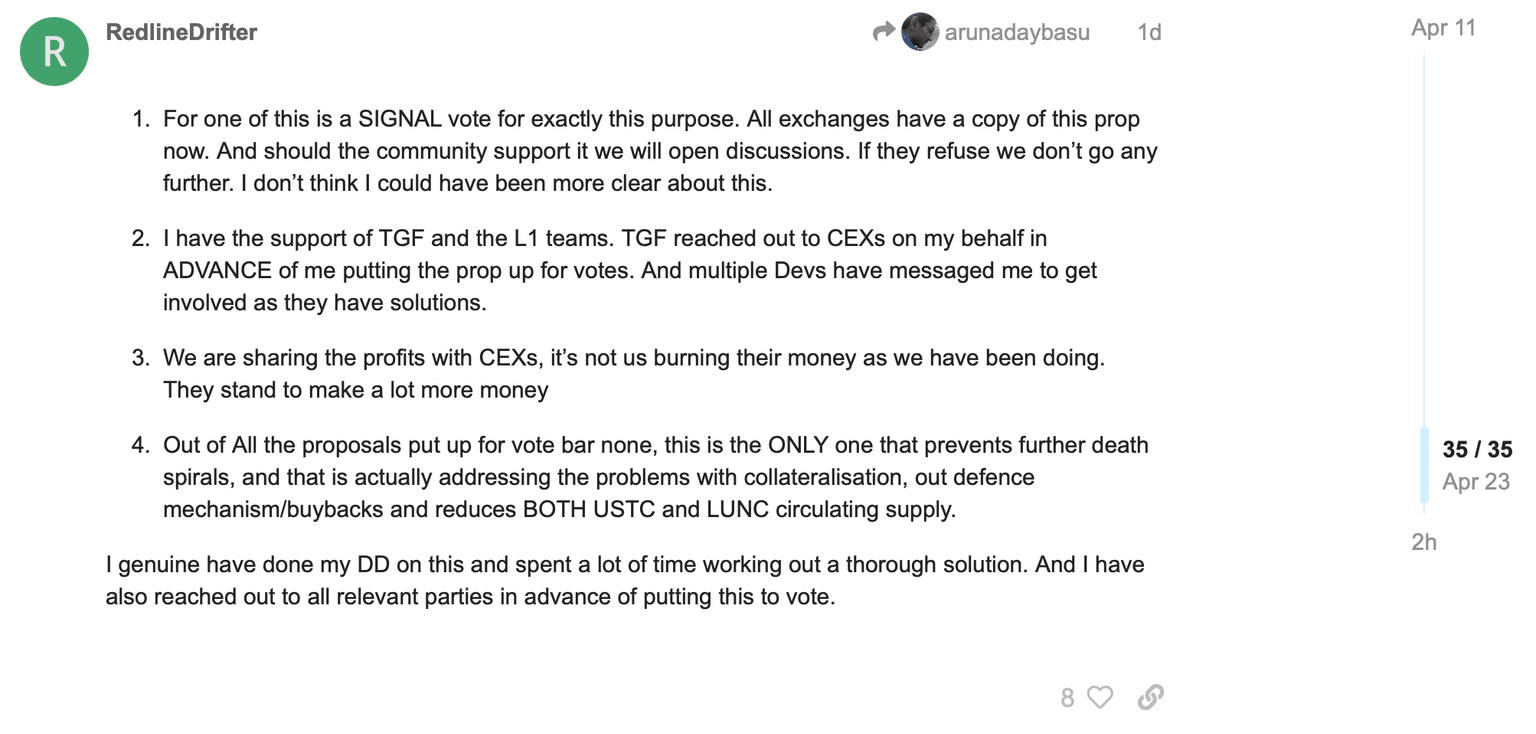Click 'Apr 11' at the timeline top

[x=1443, y=28]
